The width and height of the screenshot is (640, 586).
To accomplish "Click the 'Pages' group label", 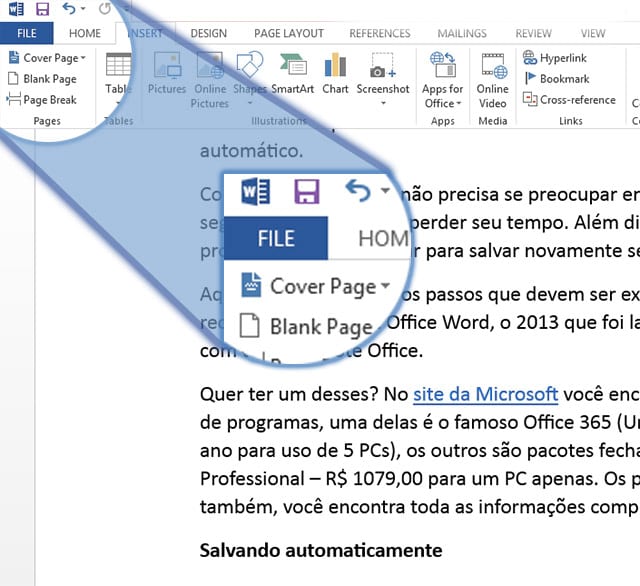I will (x=47, y=121).
